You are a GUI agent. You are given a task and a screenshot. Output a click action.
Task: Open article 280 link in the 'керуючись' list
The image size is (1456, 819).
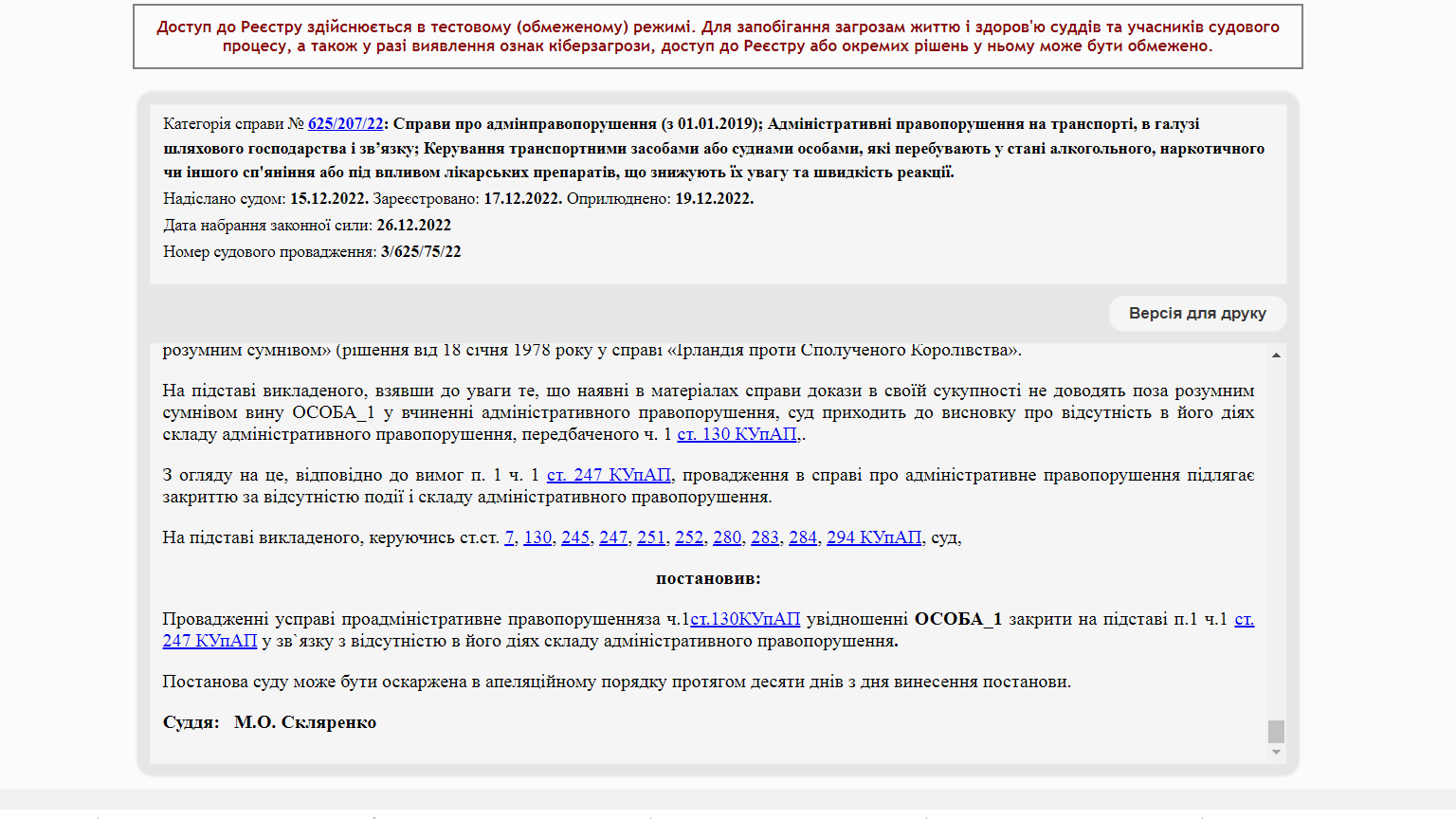point(727,537)
